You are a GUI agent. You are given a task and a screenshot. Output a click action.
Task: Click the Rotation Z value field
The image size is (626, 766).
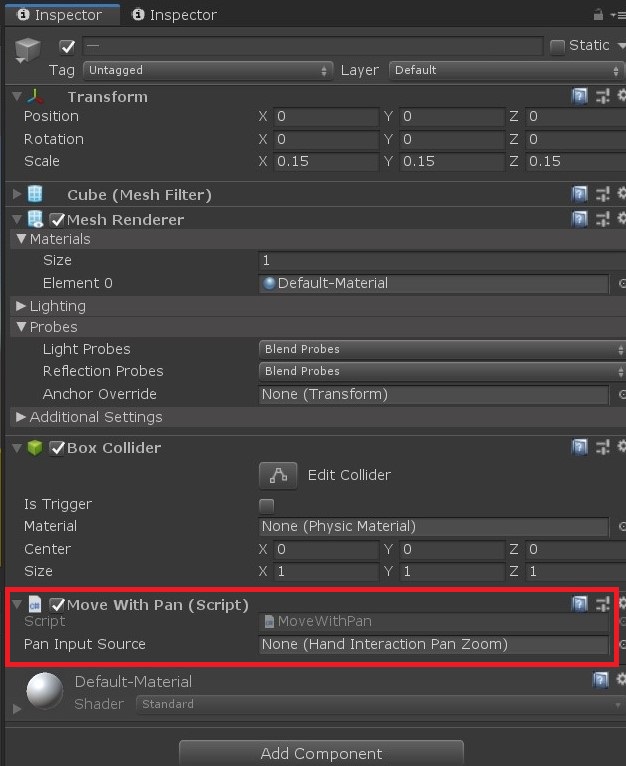[576, 139]
